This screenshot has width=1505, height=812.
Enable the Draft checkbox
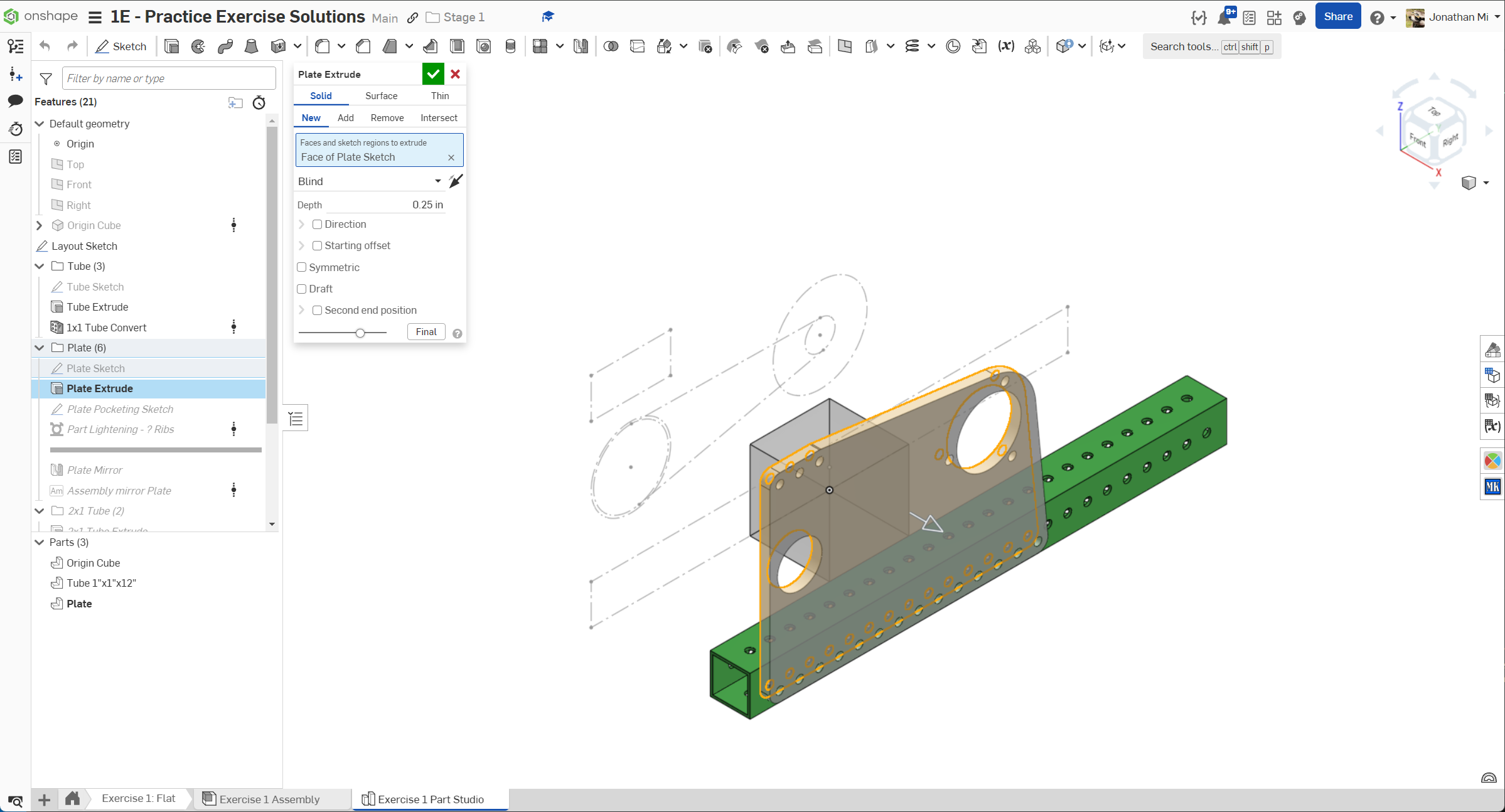point(302,289)
